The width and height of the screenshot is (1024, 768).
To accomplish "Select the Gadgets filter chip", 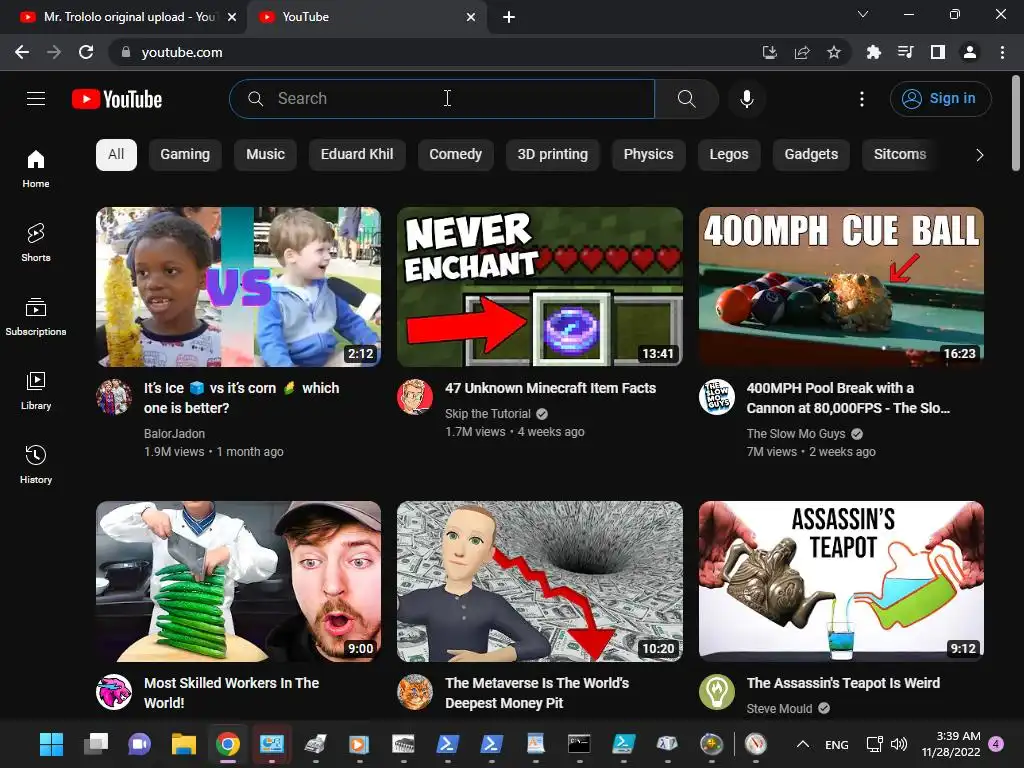I will (x=811, y=155).
